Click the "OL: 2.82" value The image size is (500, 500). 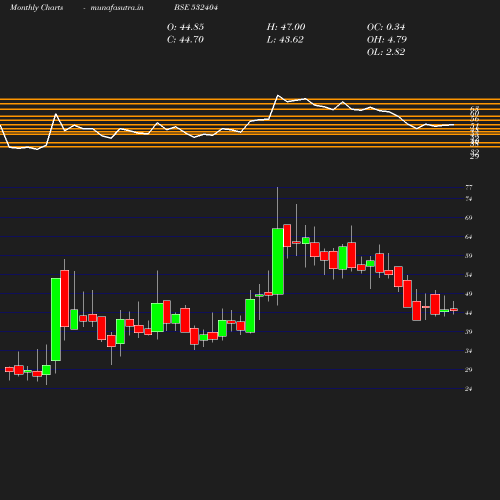[386, 52]
